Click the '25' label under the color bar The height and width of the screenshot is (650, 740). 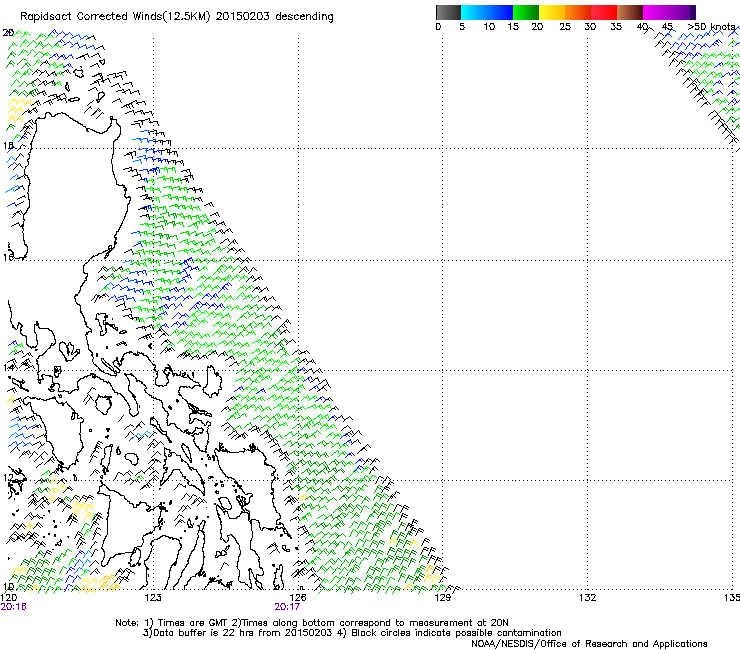pos(565,27)
